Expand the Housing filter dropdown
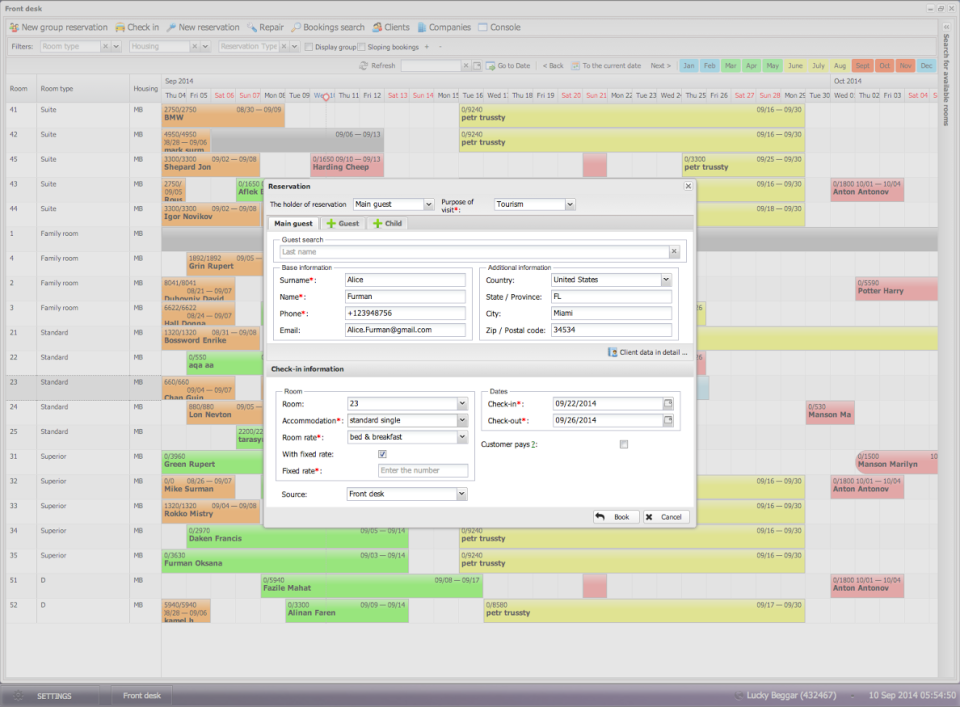Image resolution: width=960 pixels, height=707 pixels. coord(206,47)
